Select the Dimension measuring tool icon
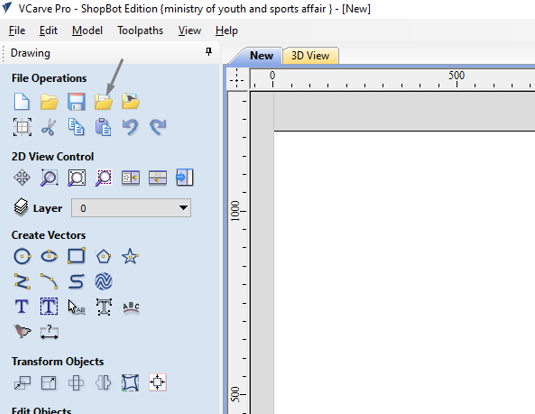 [x=49, y=332]
